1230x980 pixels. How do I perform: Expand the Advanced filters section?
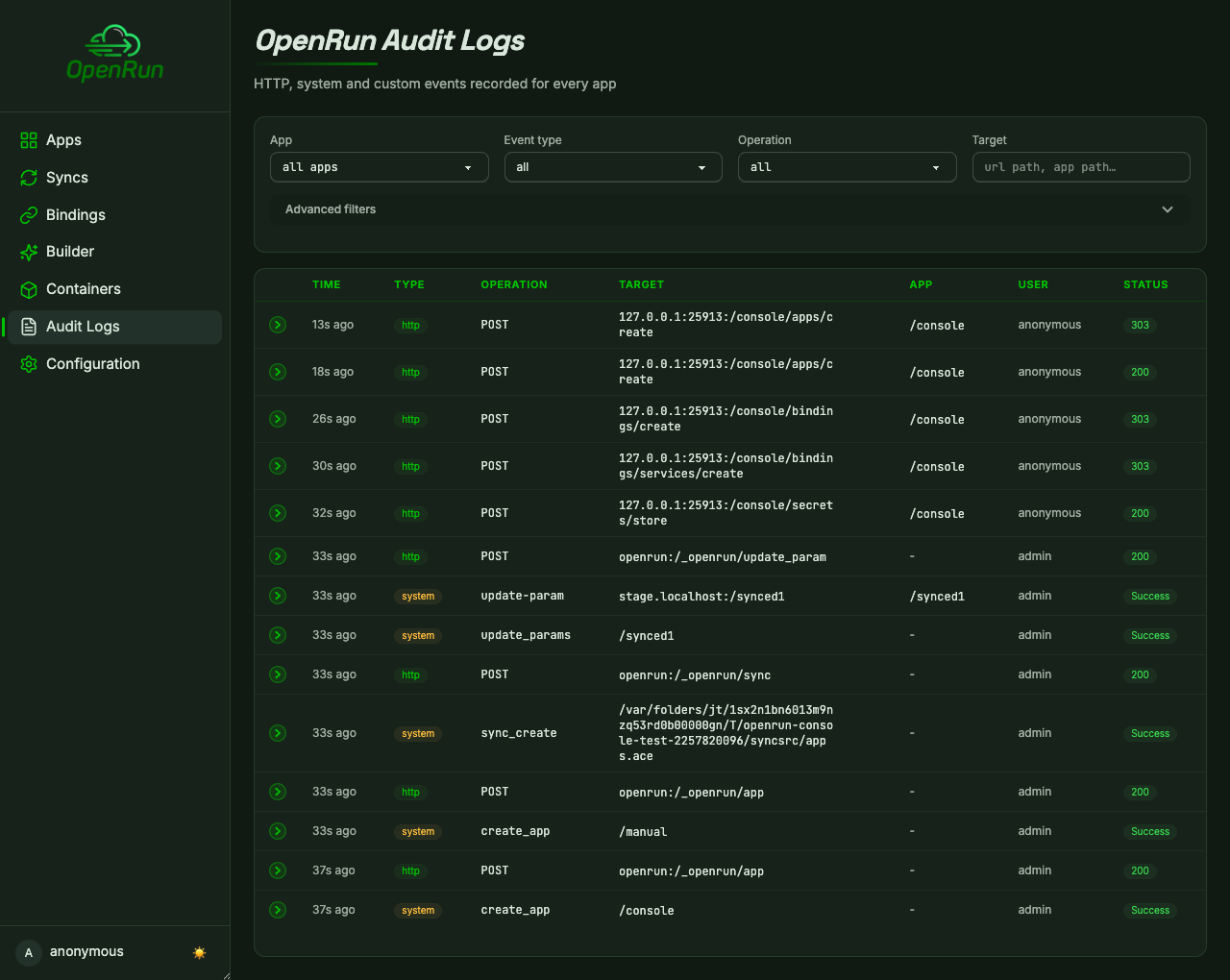click(730, 209)
